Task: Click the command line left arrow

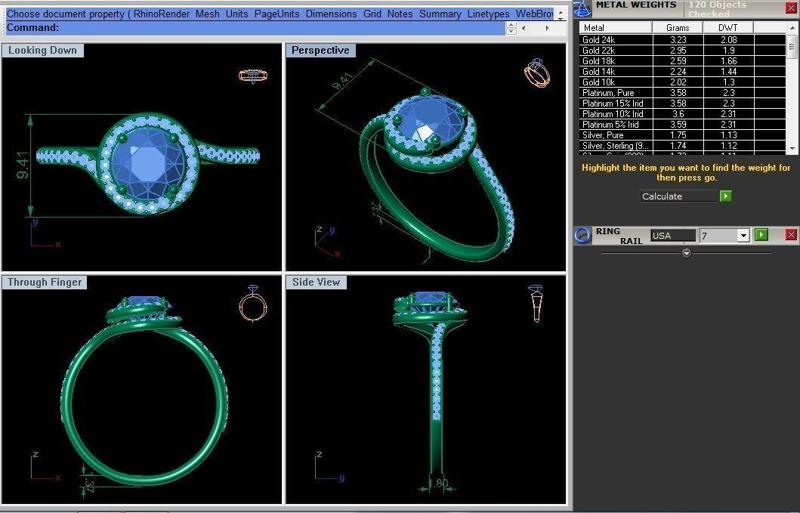Action: 523,28
